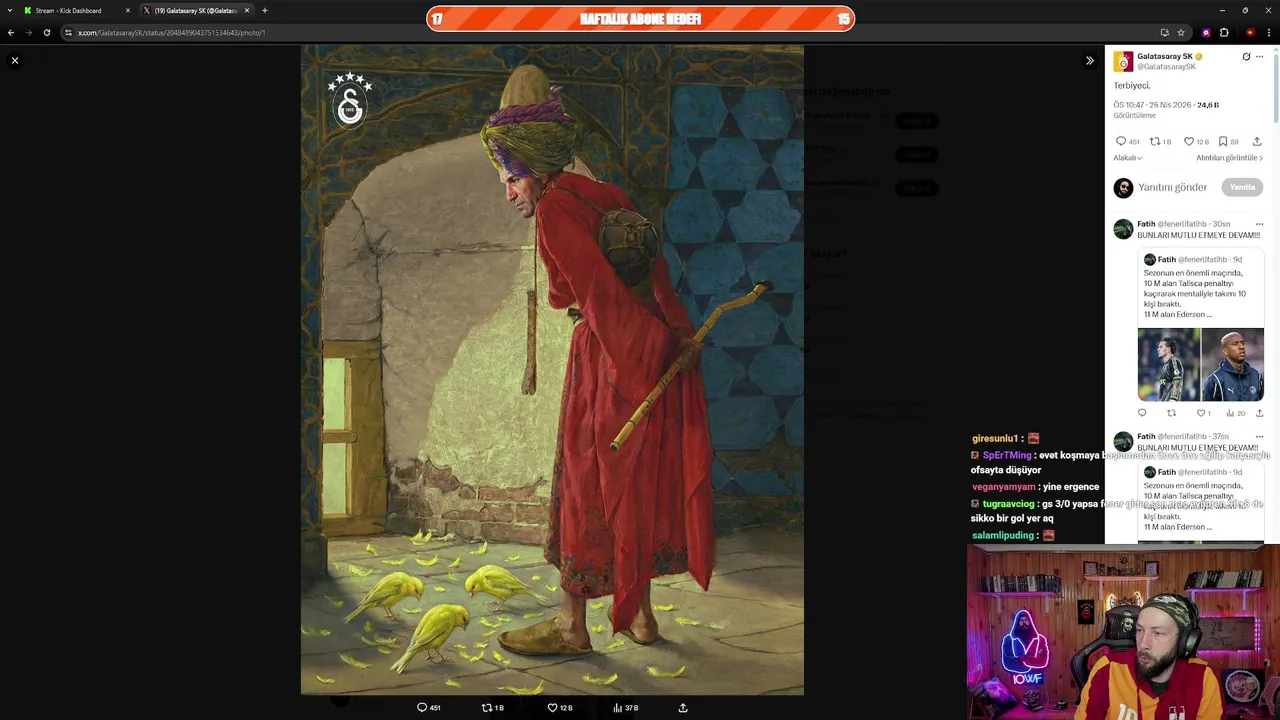Click the share icon below the painting image
Viewport: 1280px width, 720px height.
683,708
